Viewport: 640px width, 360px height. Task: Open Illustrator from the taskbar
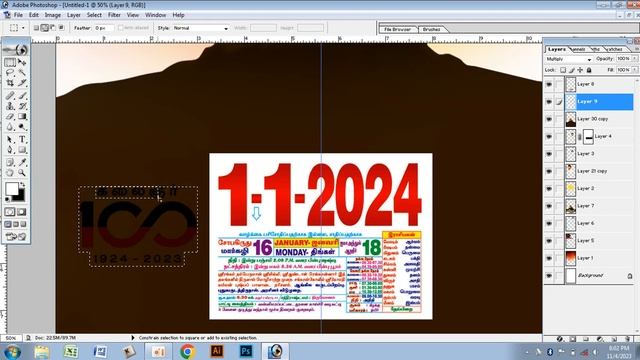(x=217, y=351)
